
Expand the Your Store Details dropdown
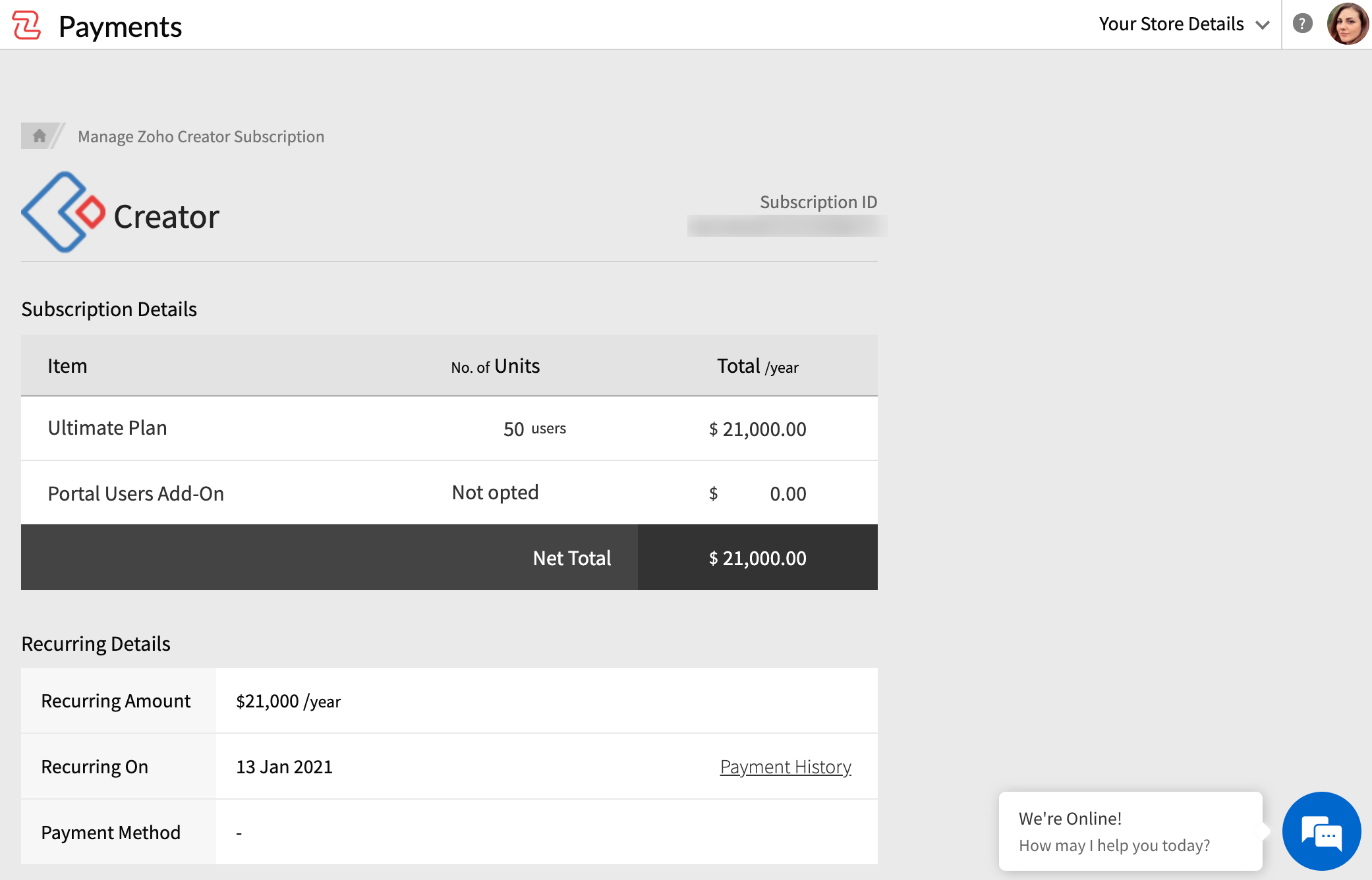[x=1172, y=24]
